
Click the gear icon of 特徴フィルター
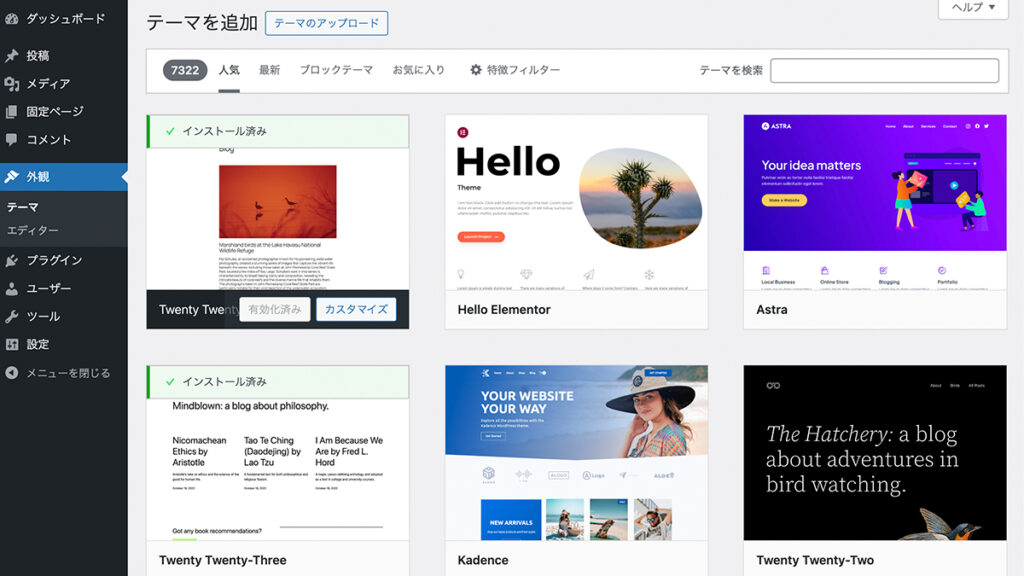[476, 70]
